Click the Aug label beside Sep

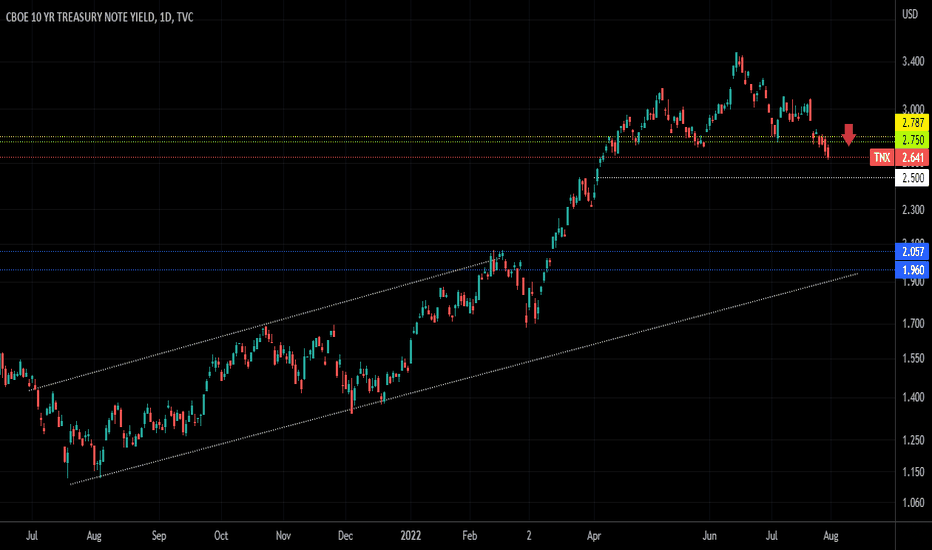tap(94, 536)
